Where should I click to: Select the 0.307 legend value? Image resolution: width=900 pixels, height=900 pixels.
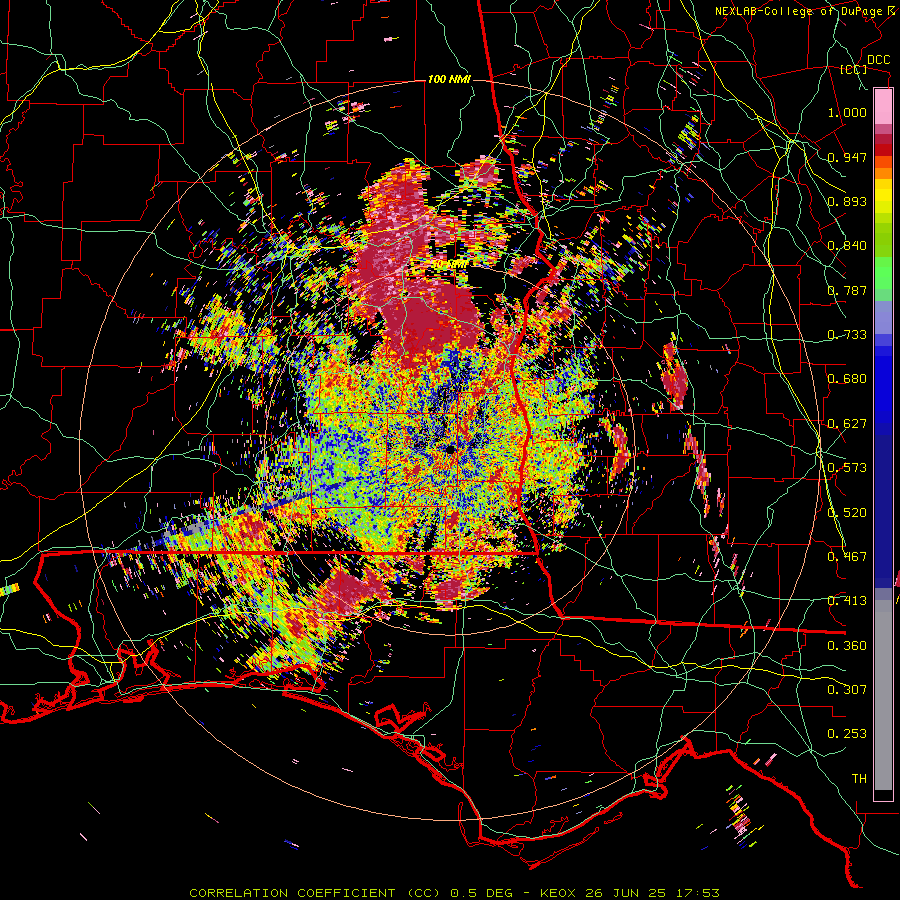click(x=847, y=690)
